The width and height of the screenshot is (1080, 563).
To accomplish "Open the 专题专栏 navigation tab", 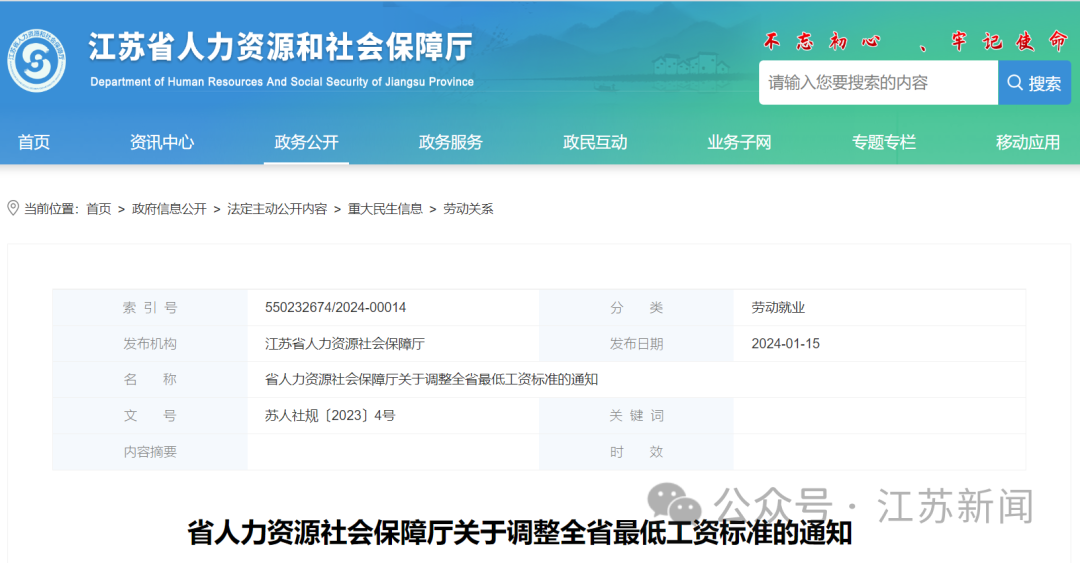I will [x=884, y=143].
